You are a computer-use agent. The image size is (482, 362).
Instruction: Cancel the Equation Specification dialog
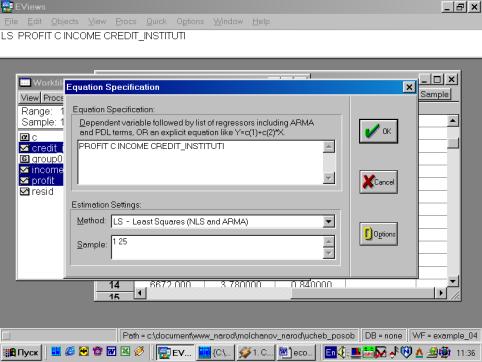coord(378,182)
